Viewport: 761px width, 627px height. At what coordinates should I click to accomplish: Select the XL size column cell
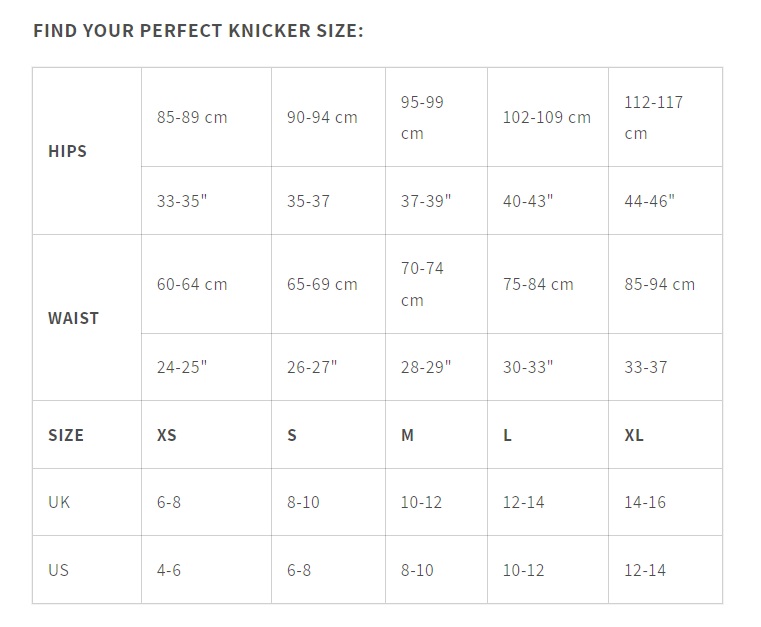tap(634, 435)
